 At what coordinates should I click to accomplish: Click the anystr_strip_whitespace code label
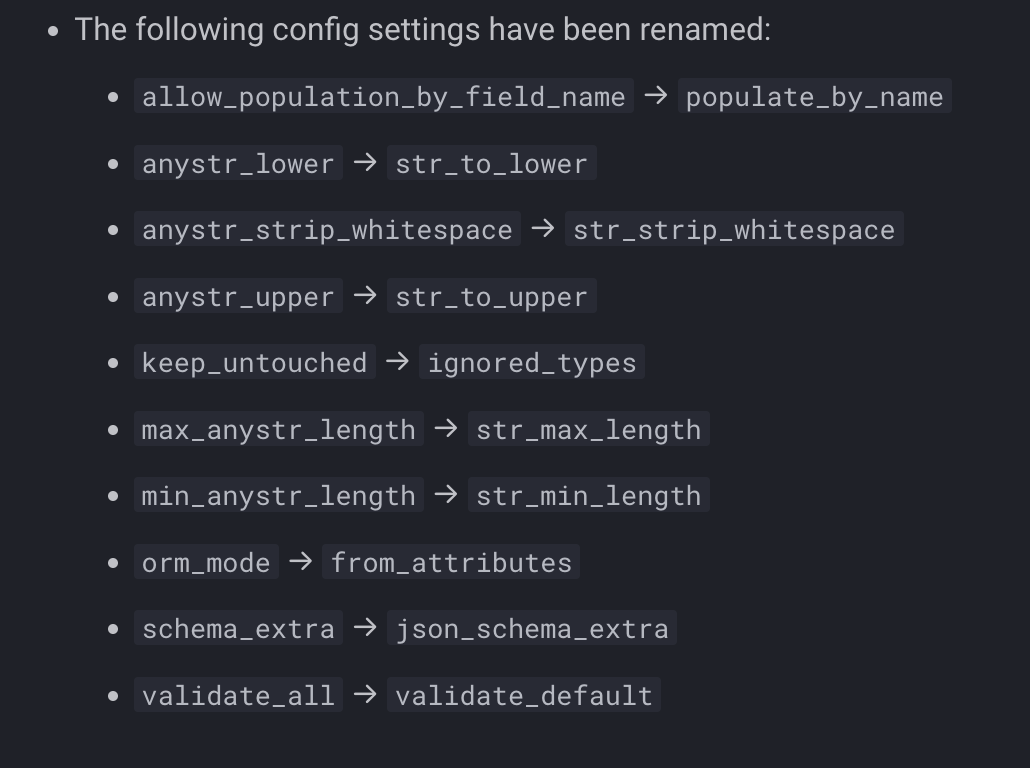327,230
